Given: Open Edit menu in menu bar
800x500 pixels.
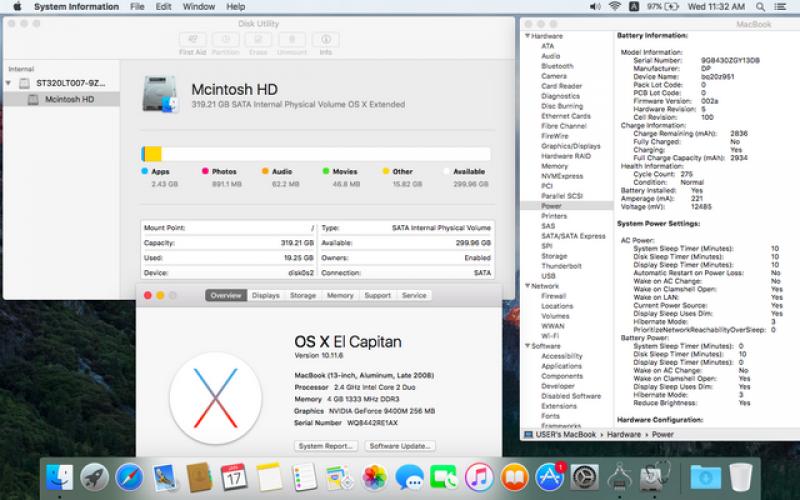Looking at the screenshot, I should (163, 7).
